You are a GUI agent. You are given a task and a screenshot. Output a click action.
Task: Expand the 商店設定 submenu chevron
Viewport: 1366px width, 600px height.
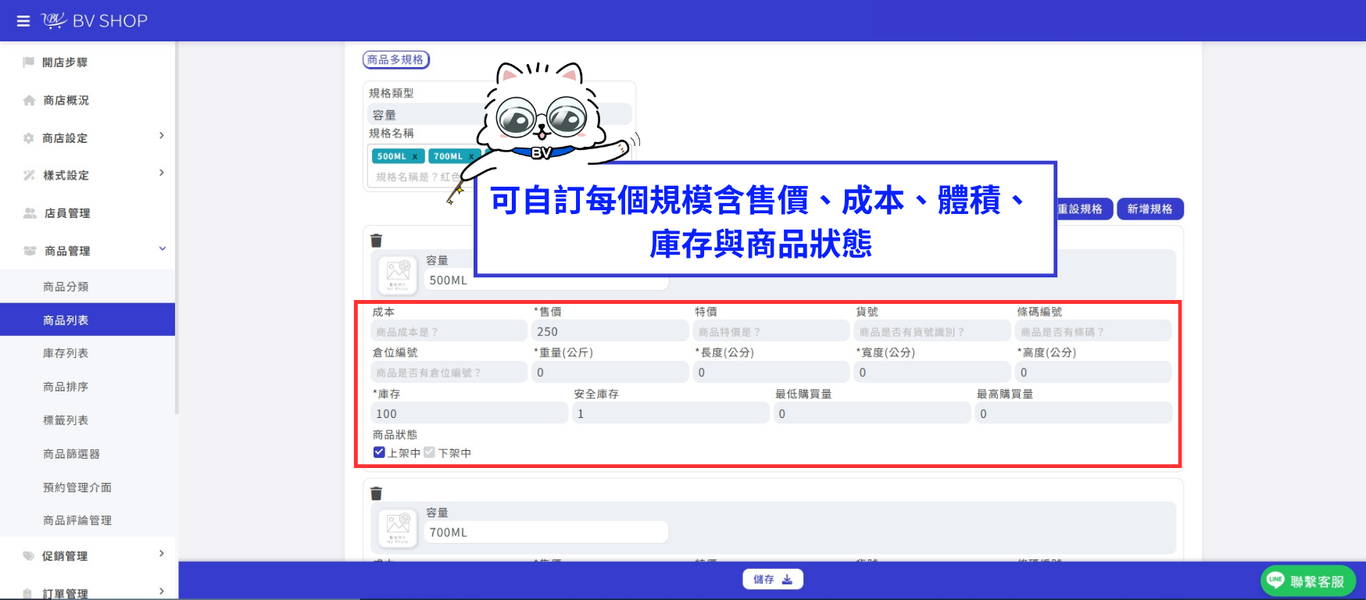(162, 136)
